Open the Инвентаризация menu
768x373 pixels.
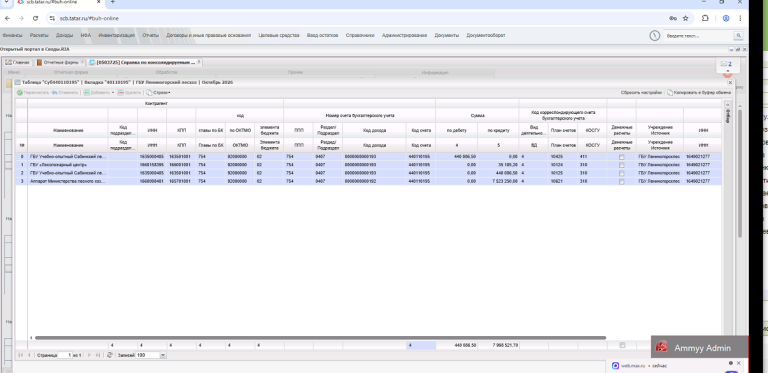(117, 35)
